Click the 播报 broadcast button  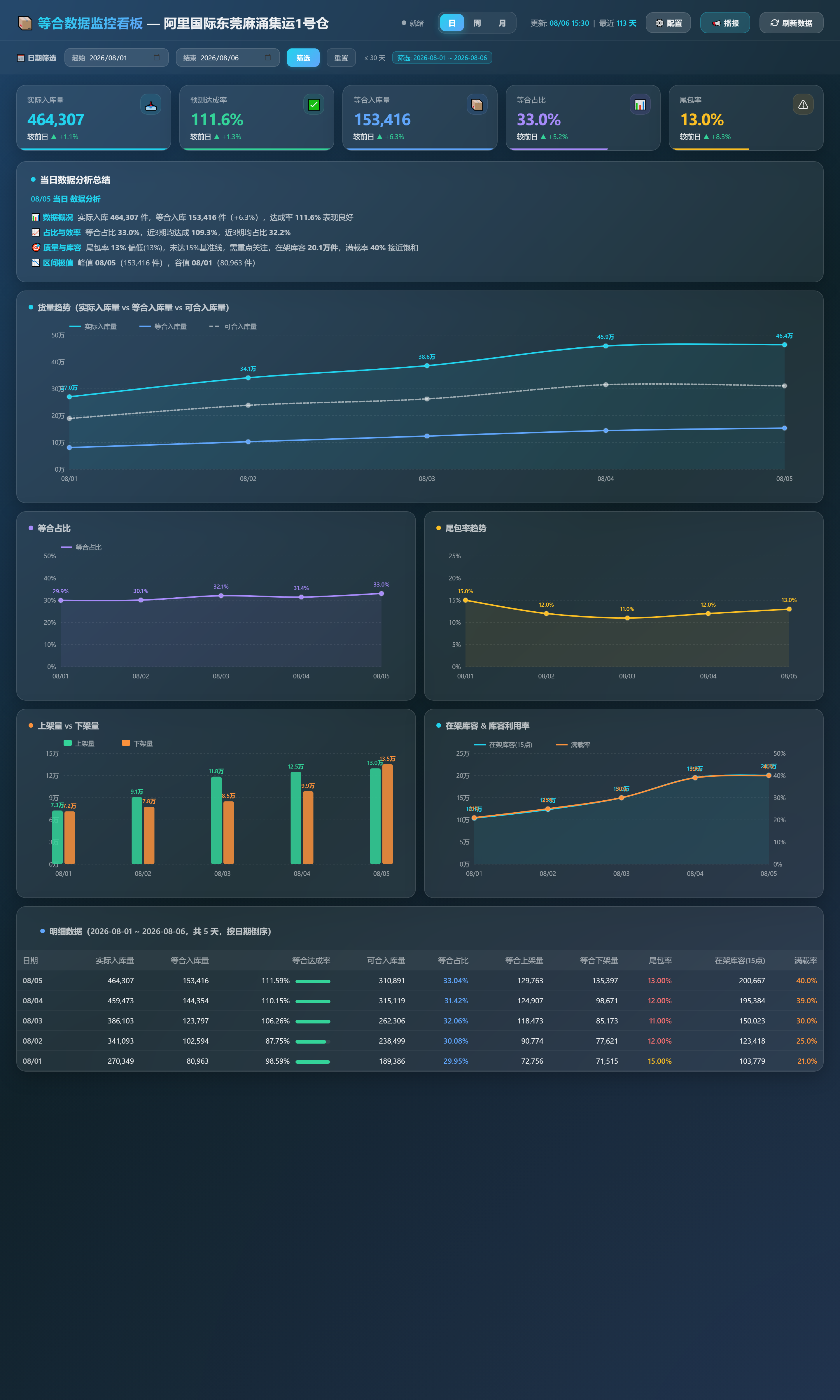[725, 23]
